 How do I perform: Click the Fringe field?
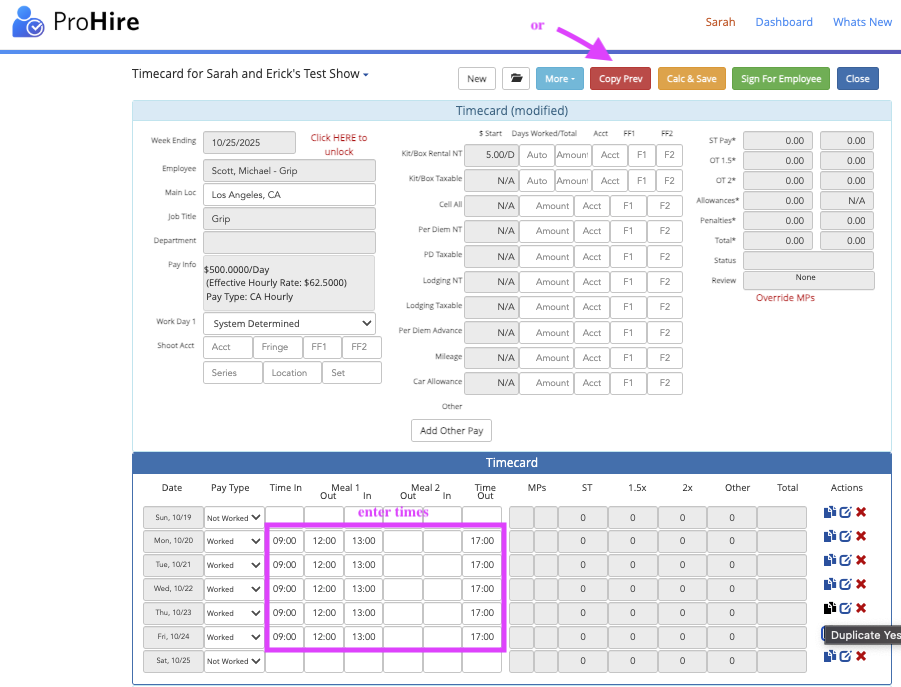(278, 347)
